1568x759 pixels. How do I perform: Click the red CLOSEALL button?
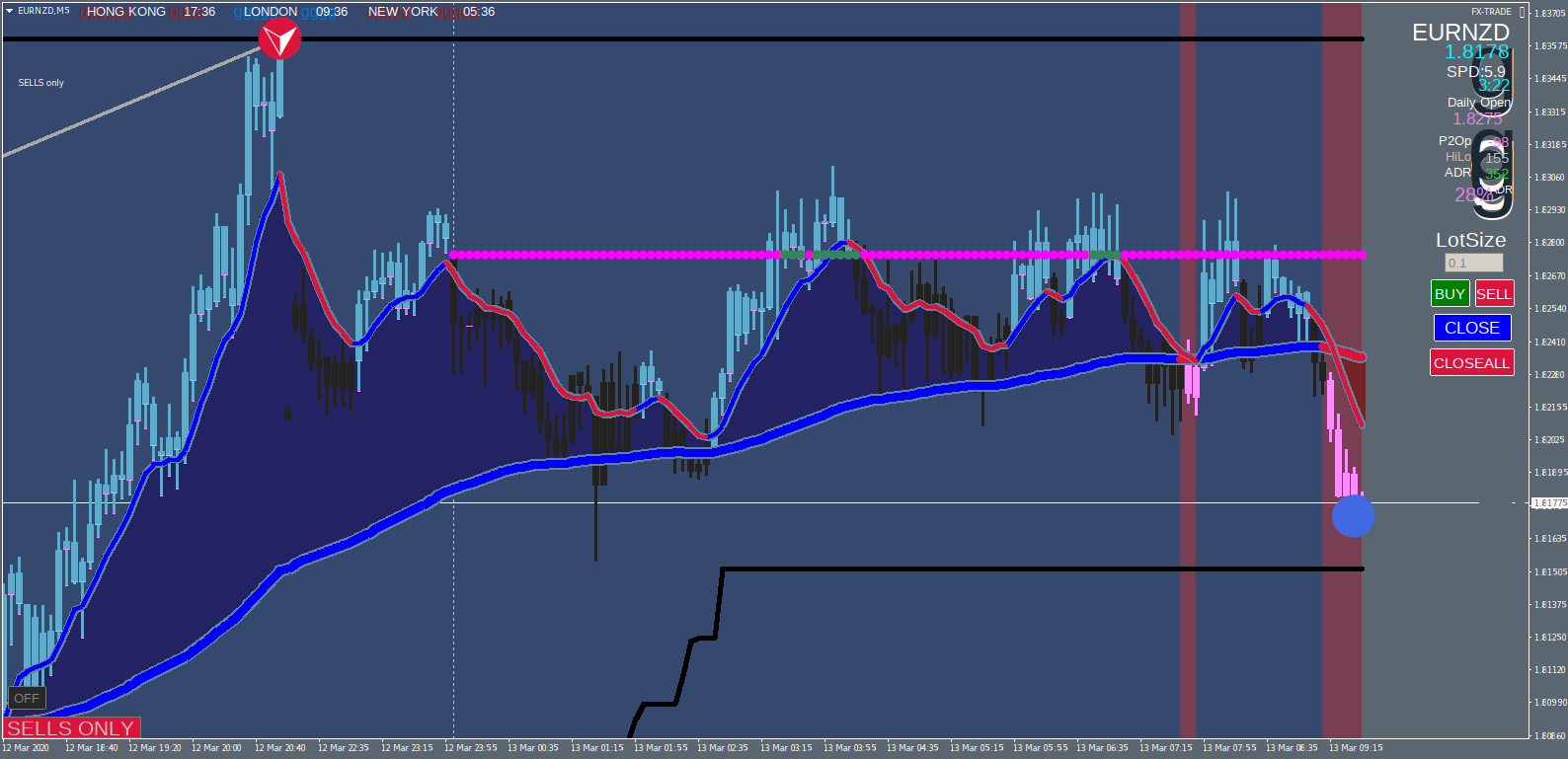click(1471, 363)
